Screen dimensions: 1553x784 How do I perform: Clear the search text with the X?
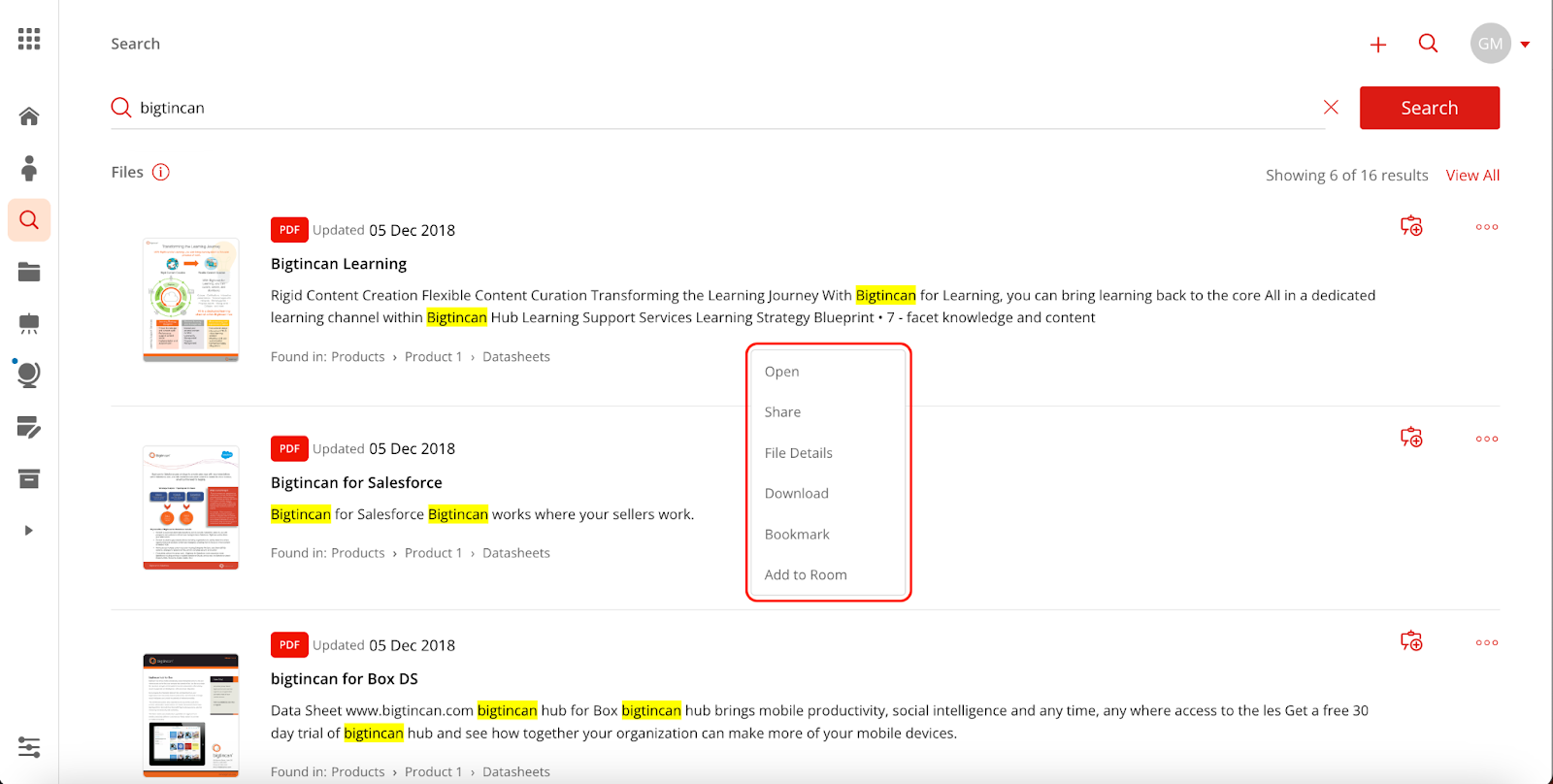(x=1331, y=108)
